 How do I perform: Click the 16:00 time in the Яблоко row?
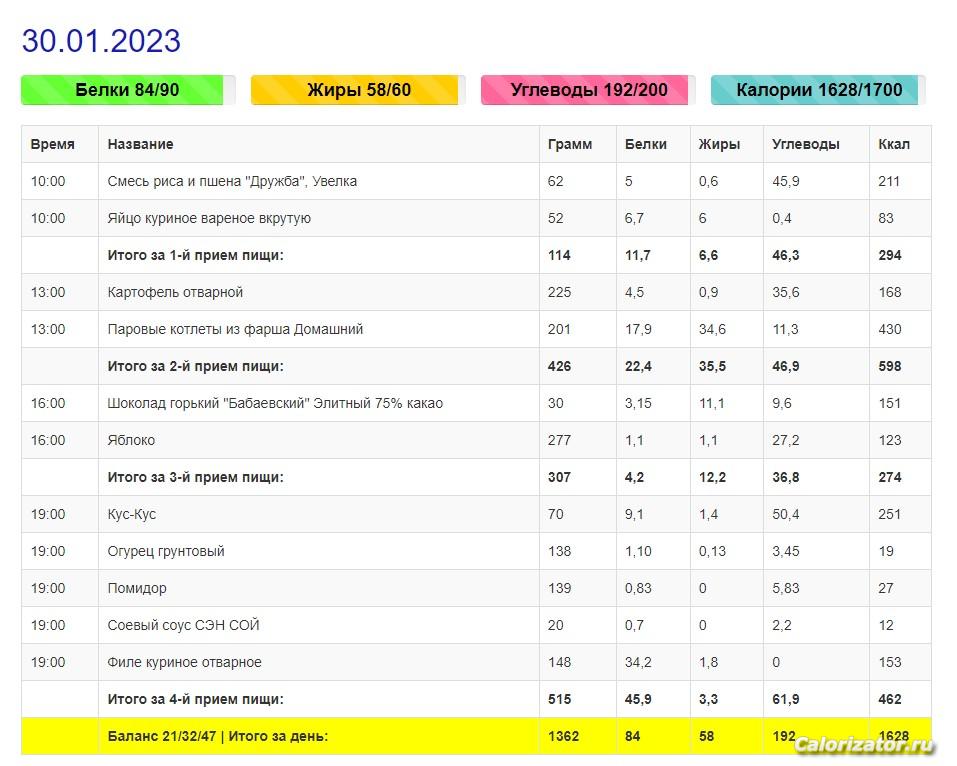click(48, 440)
